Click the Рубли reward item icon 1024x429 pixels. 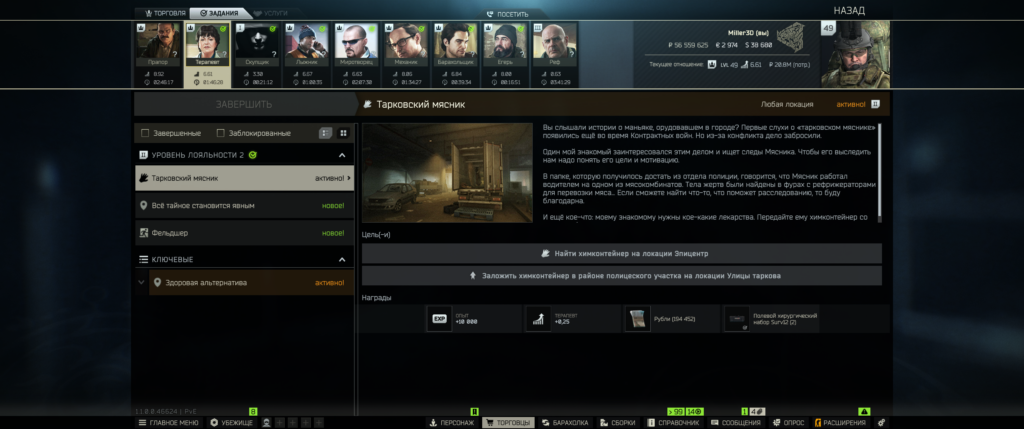click(x=638, y=319)
